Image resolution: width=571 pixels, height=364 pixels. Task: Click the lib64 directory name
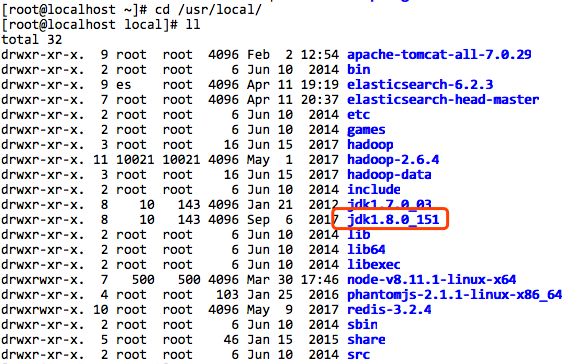[366, 250]
